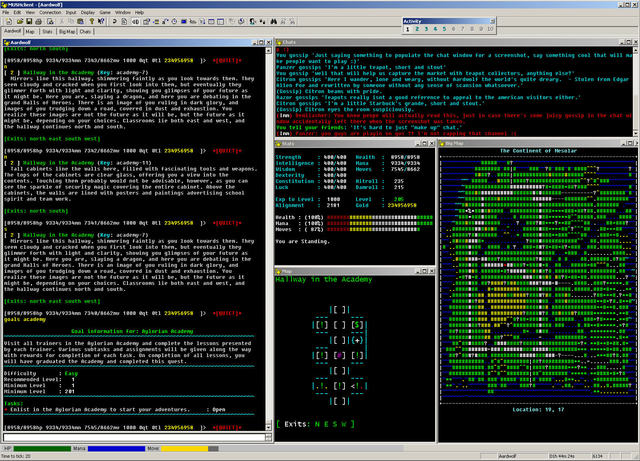
Task: Click the yellow key toolbar icon
Action: coord(92,21)
